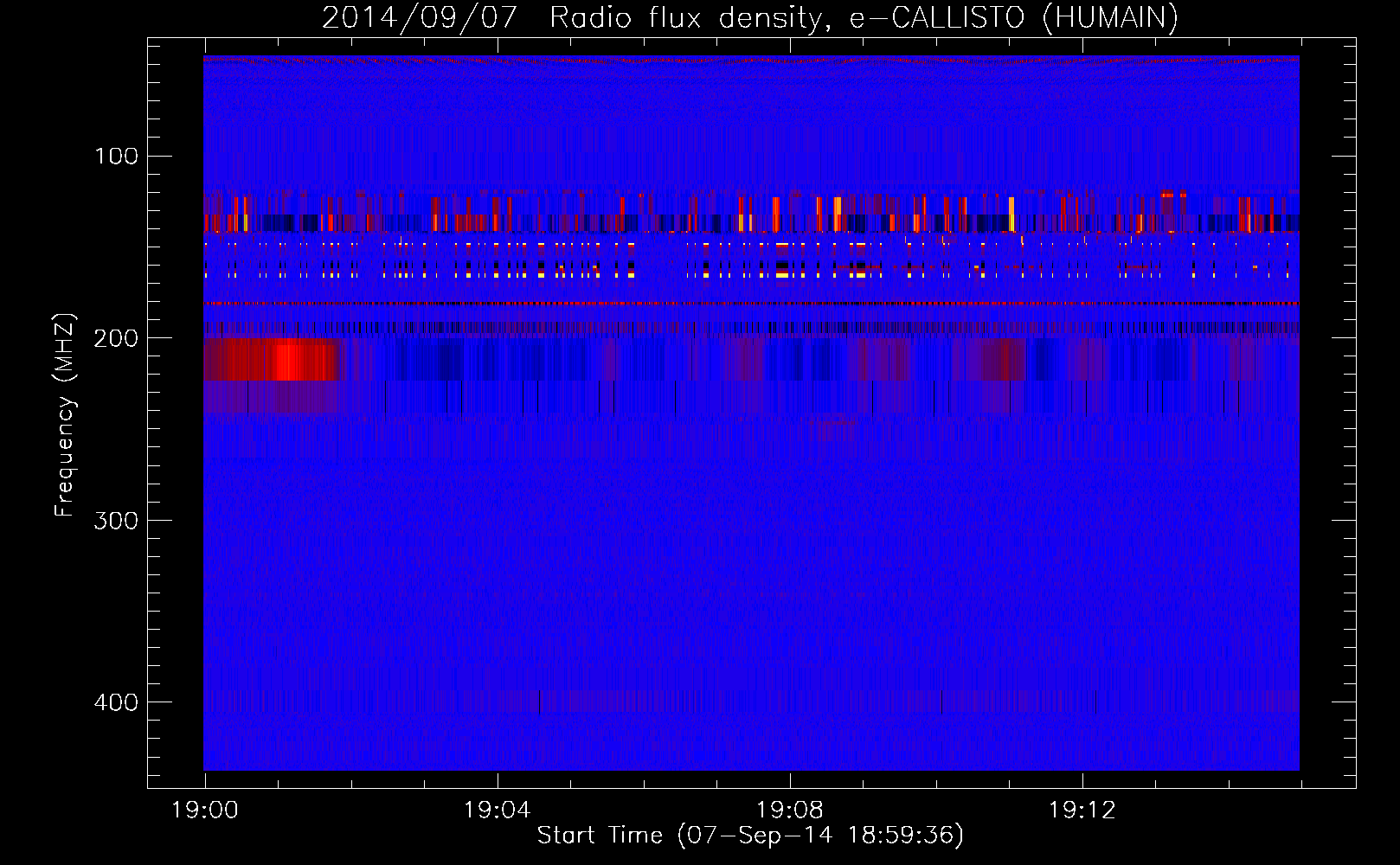The height and width of the screenshot is (865, 1400).
Task: Click the 100 frequency tick label
Action: pos(117,157)
